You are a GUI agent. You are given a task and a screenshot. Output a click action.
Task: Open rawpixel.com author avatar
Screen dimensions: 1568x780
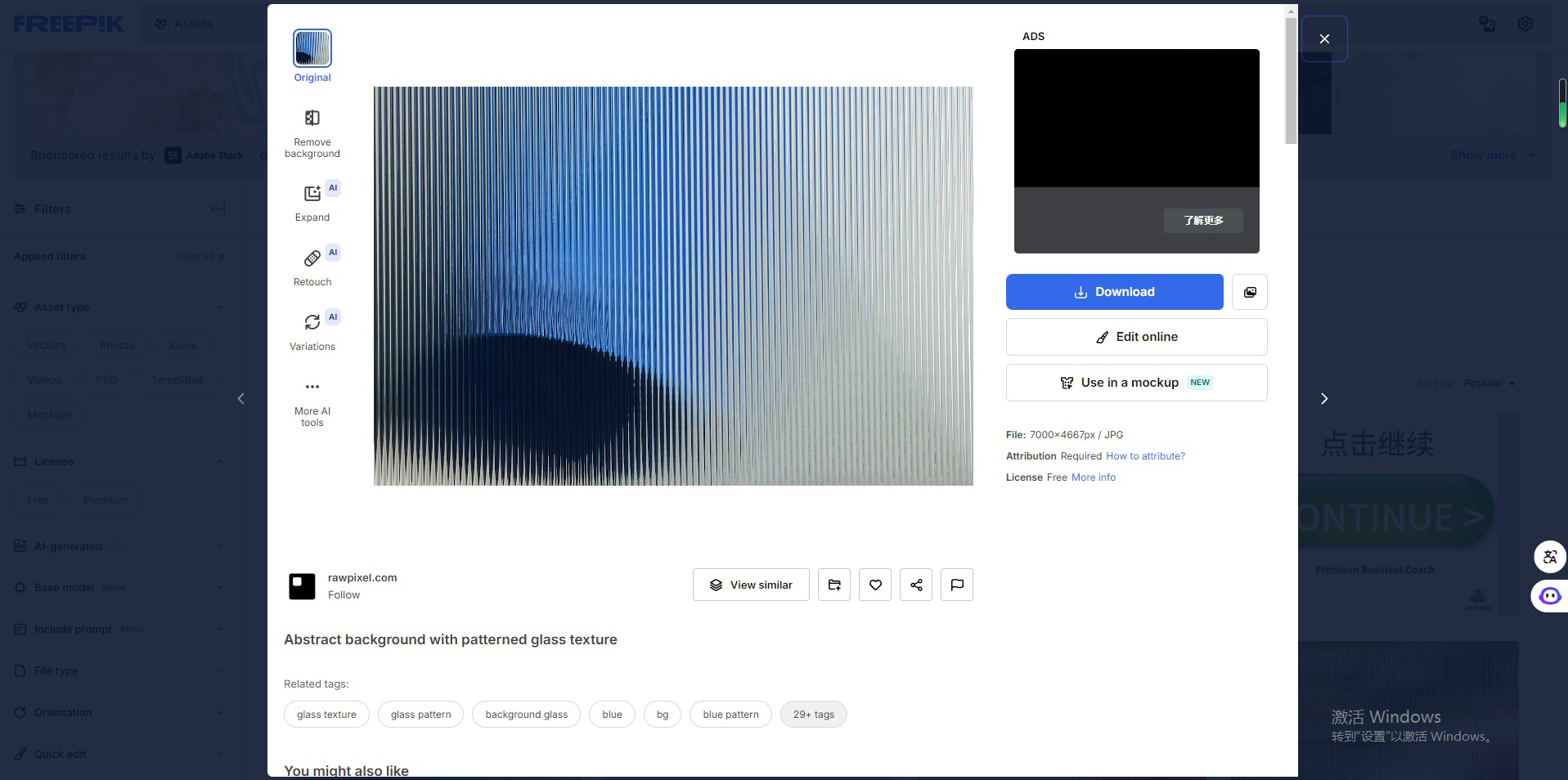tap(302, 586)
